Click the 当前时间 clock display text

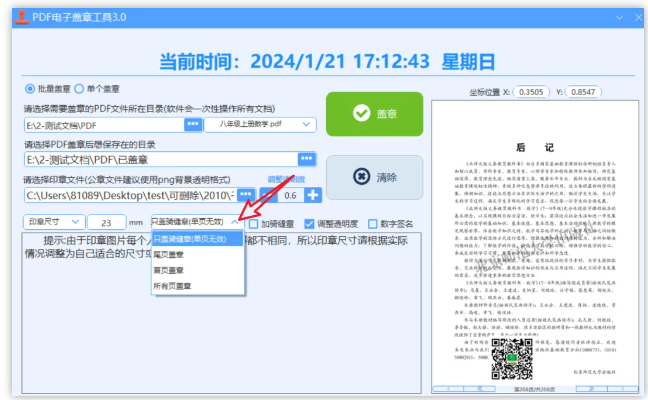click(x=327, y=62)
